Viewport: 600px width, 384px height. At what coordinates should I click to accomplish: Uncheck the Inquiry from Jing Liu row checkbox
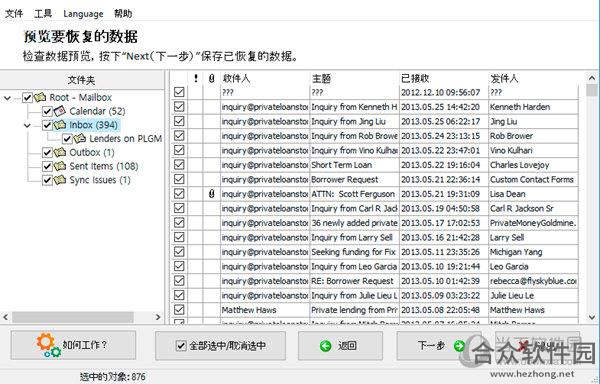pyautogui.click(x=179, y=121)
